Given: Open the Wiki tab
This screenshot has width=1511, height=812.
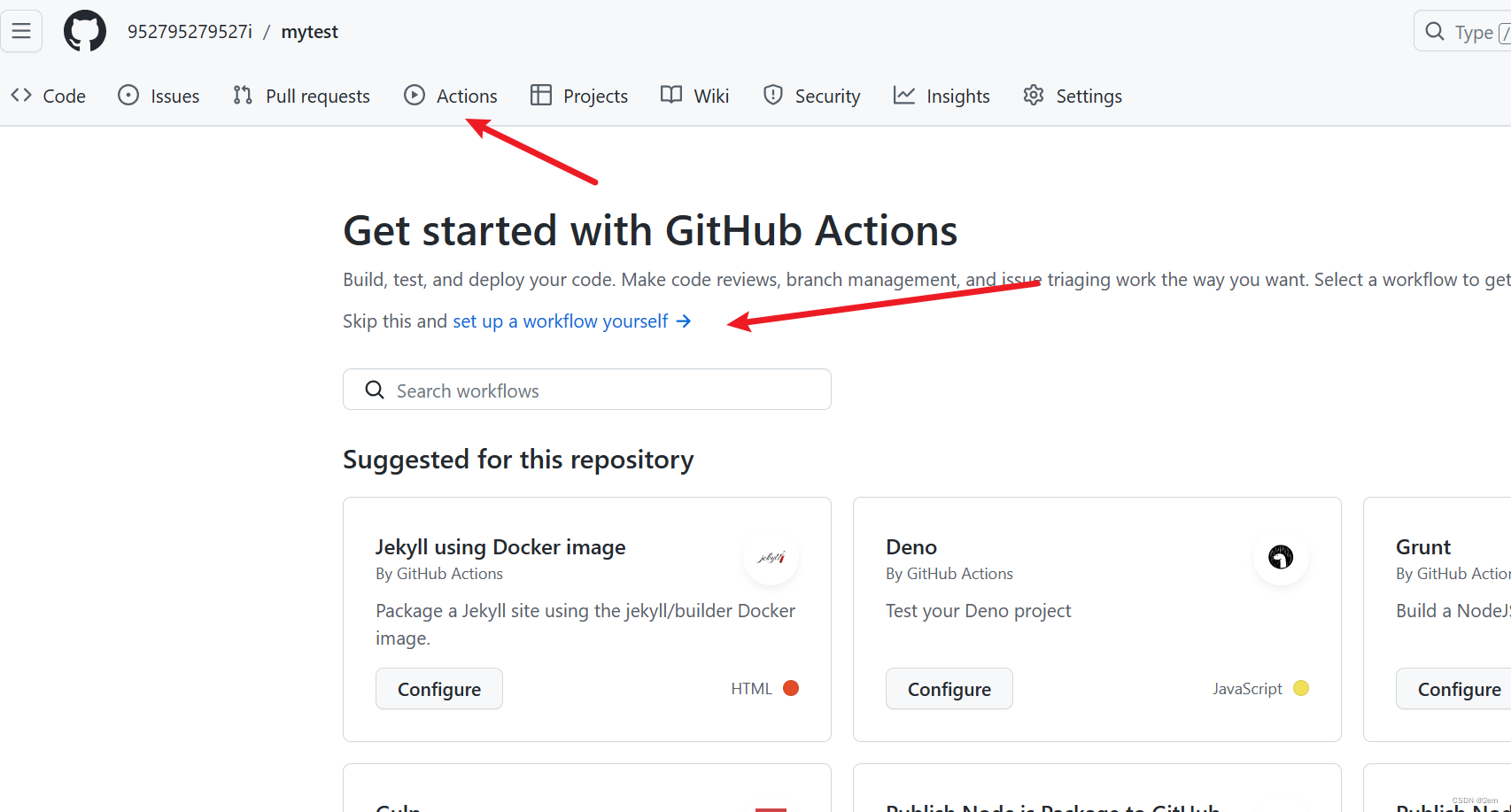Looking at the screenshot, I should 695,96.
